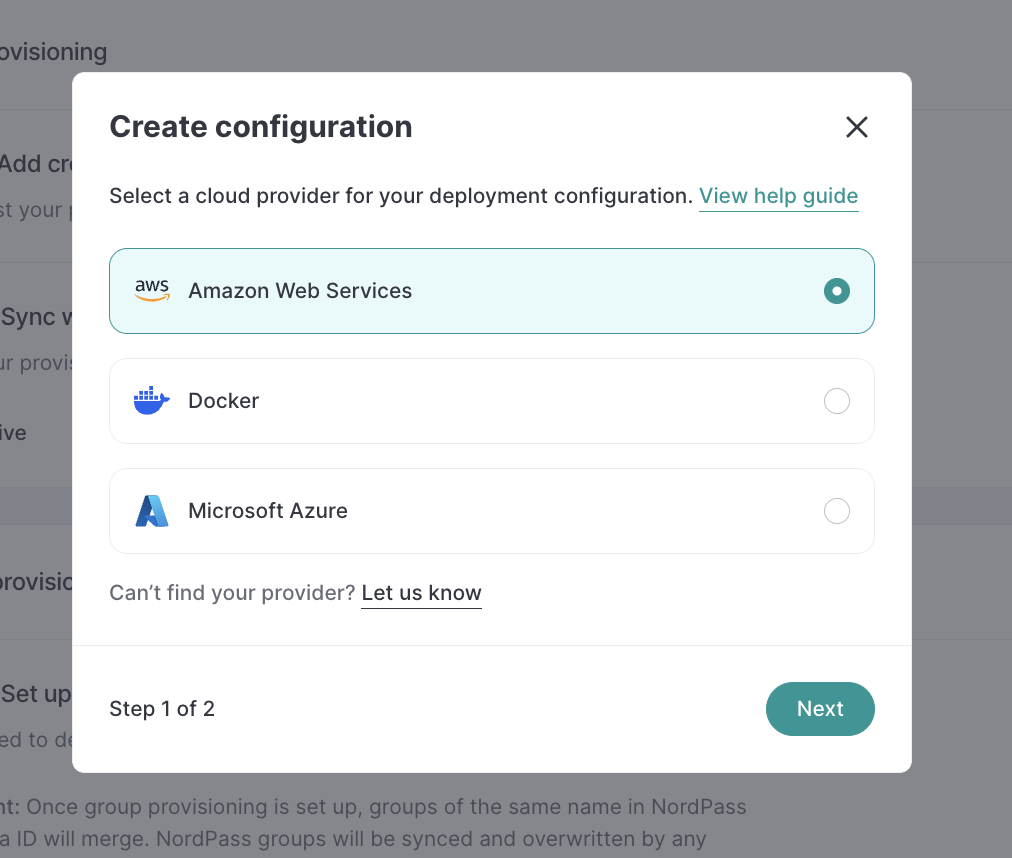Image resolution: width=1012 pixels, height=858 pixels.
Task: Click the Docker whale icon
Action: [152, 400]
